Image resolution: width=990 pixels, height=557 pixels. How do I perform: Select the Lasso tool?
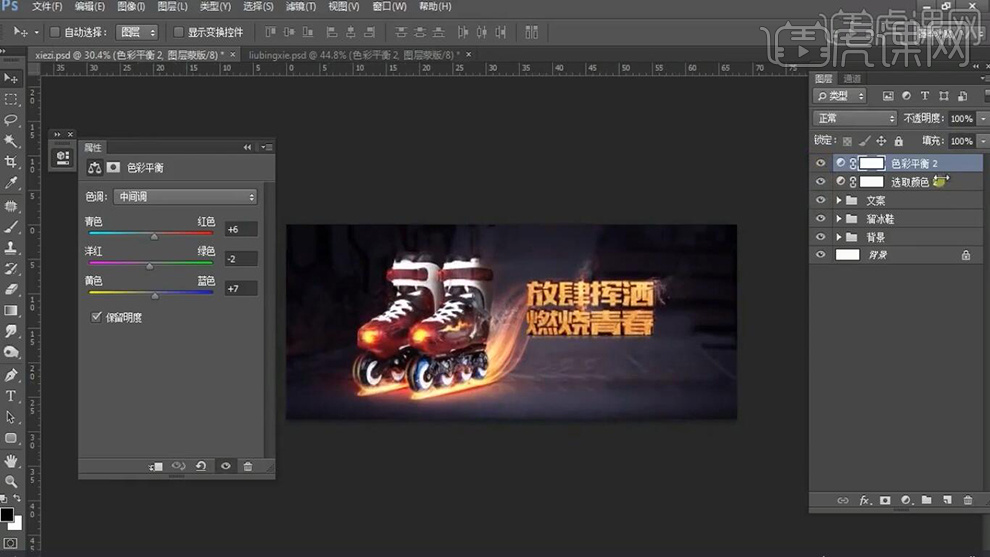(x=11, y=119)
